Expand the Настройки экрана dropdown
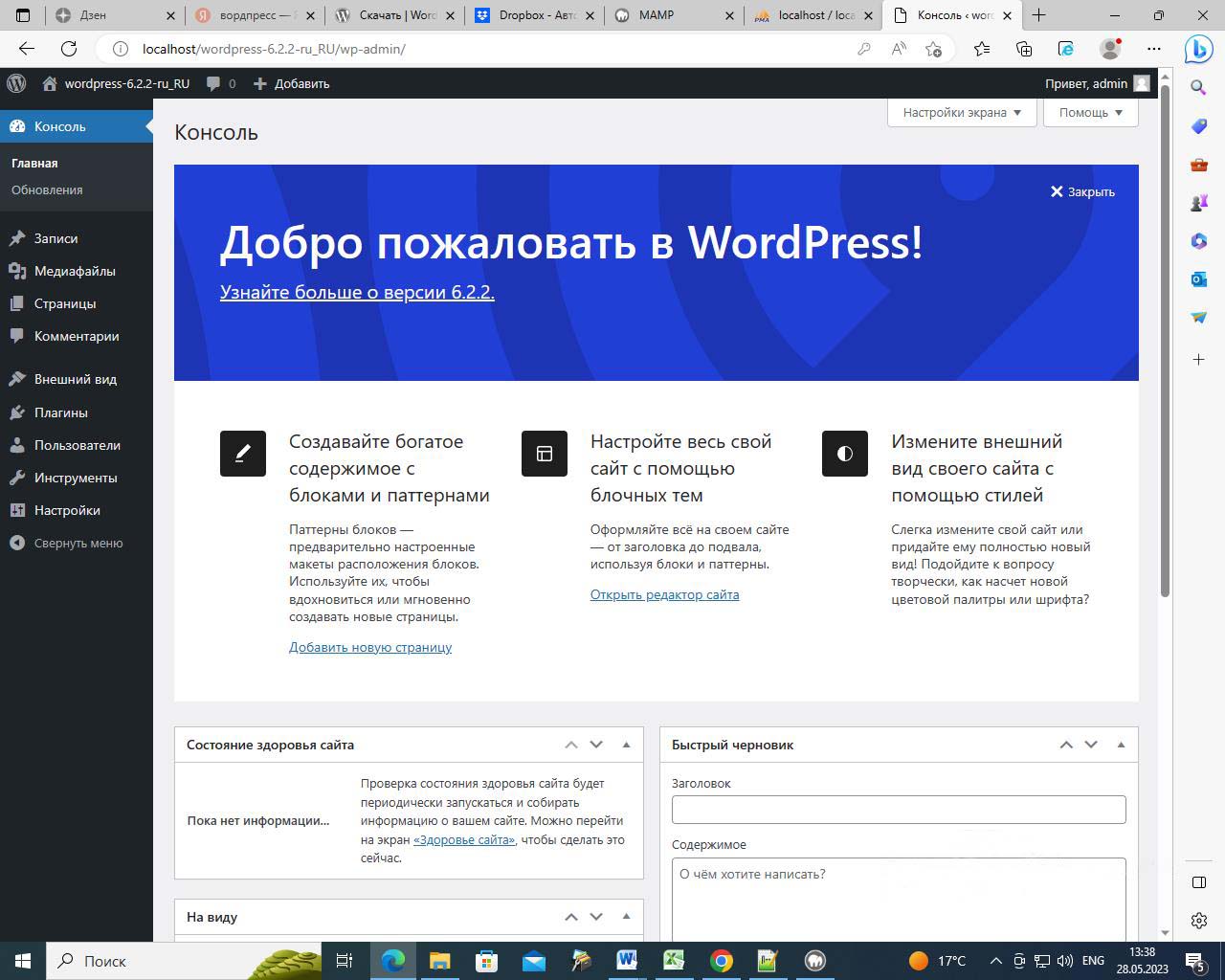This screenshot has height=980, width=1225. point(962,112)
